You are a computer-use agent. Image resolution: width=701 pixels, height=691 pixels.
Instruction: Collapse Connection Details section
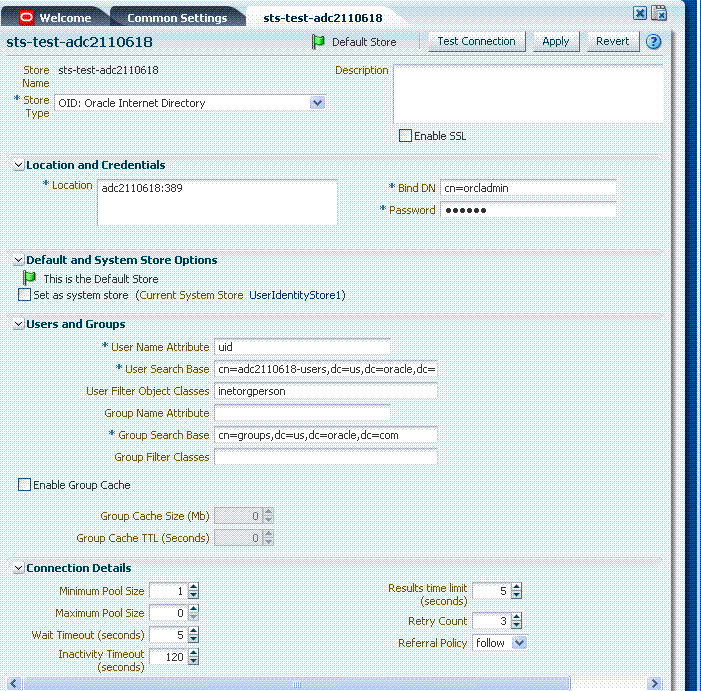coord(18,568)
